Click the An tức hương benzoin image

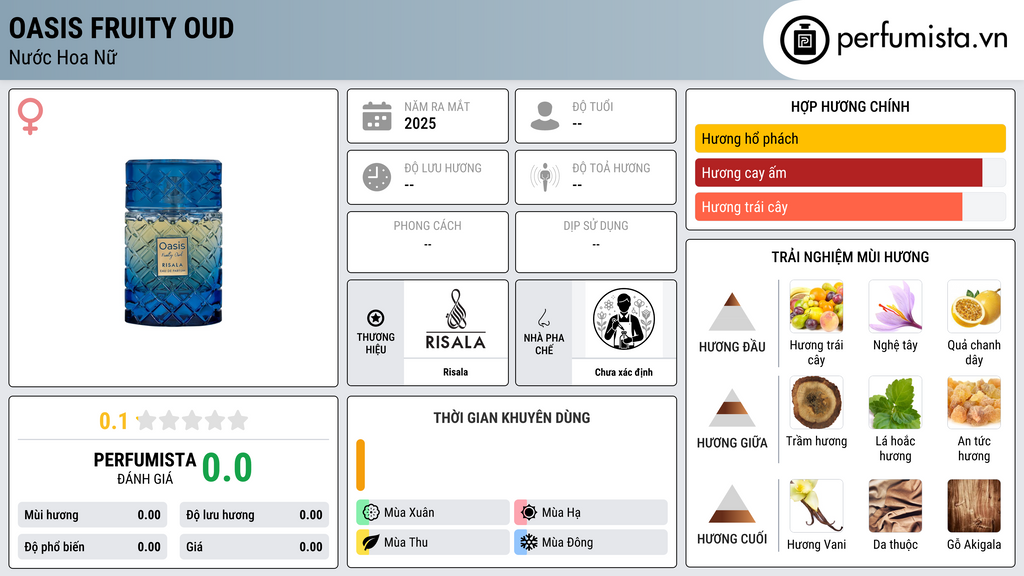(x=974, y=402)
